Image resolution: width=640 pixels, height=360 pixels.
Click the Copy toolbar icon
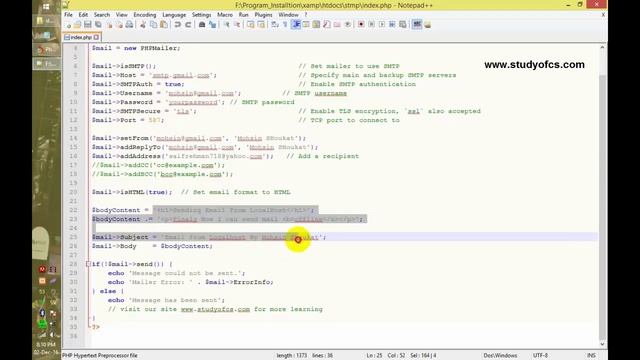(x=153, y=25)
